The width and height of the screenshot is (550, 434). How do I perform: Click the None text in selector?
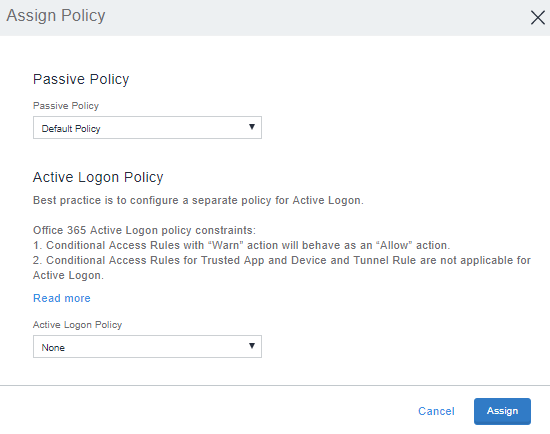53,348
